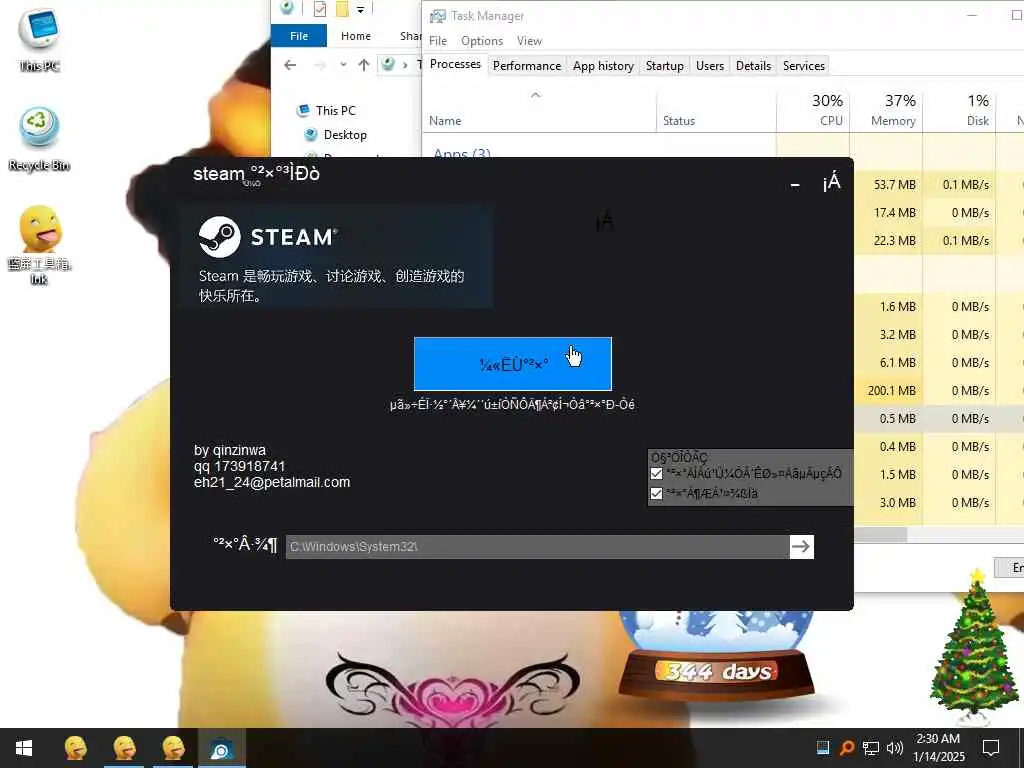Screen dimensions: 1024x768
Task: Click Explorer quick access new folder icon
Action: point(342,9)
